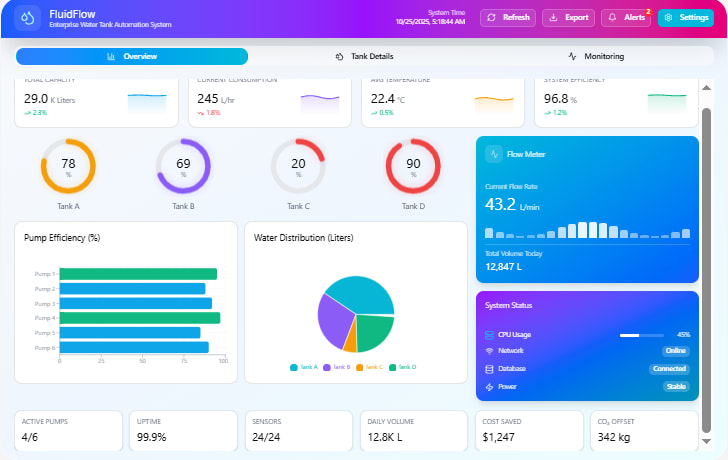
Task: Click the Power lightning bolt icon
Action: tap(489, 387)
